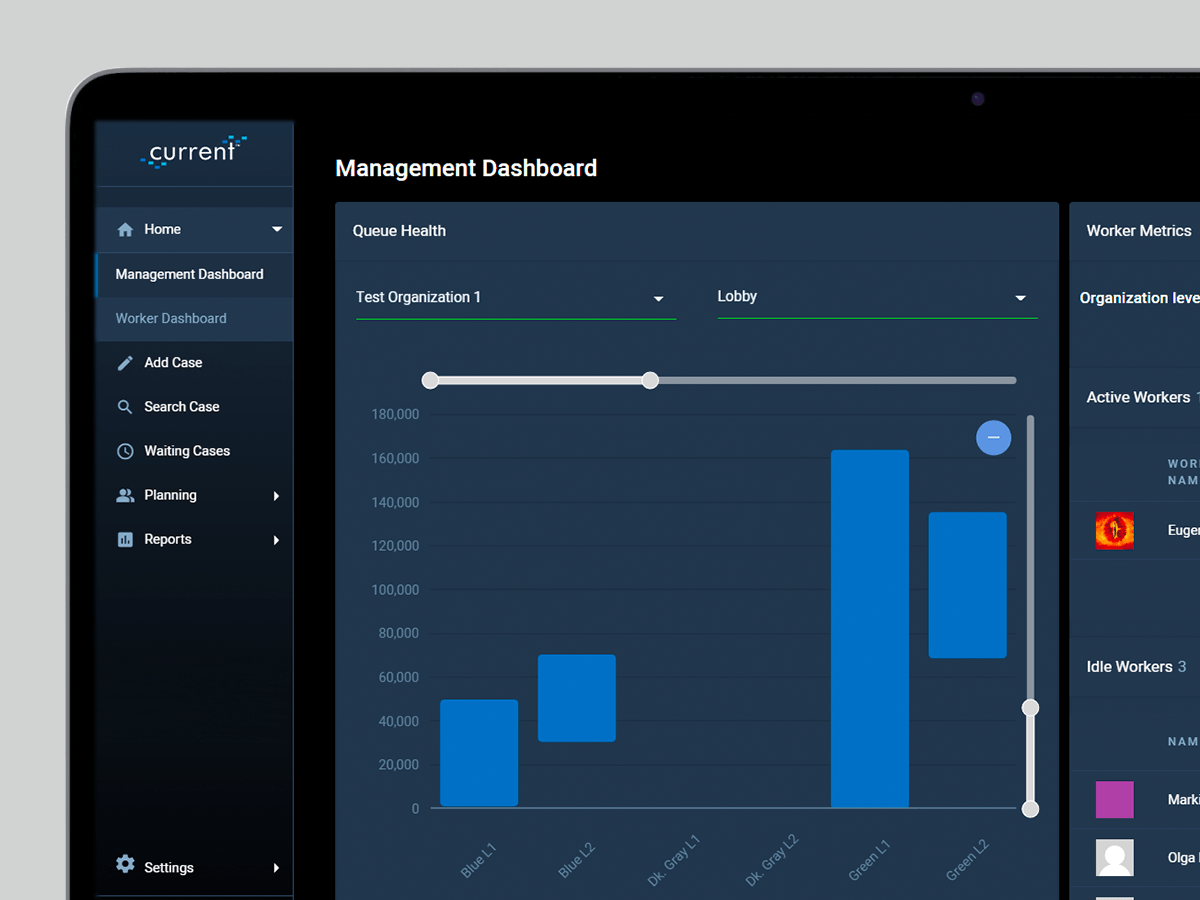The width and height of the screenshot is (1200, 900).
Task: Click the Worker Metrics panel title
Action: [1139, 231]
